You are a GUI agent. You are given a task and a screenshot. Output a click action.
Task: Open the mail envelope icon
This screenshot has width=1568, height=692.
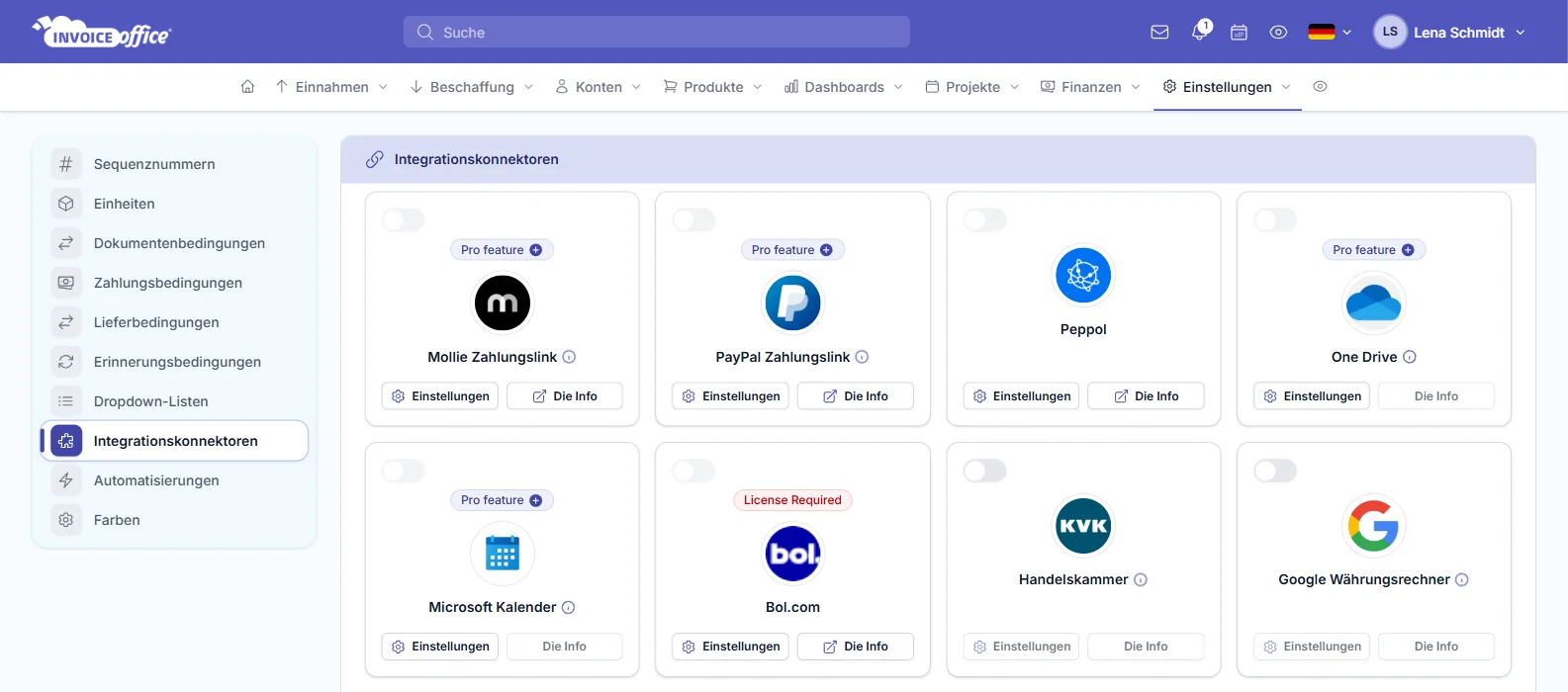pyautogui.click(x=1159, y=32)
